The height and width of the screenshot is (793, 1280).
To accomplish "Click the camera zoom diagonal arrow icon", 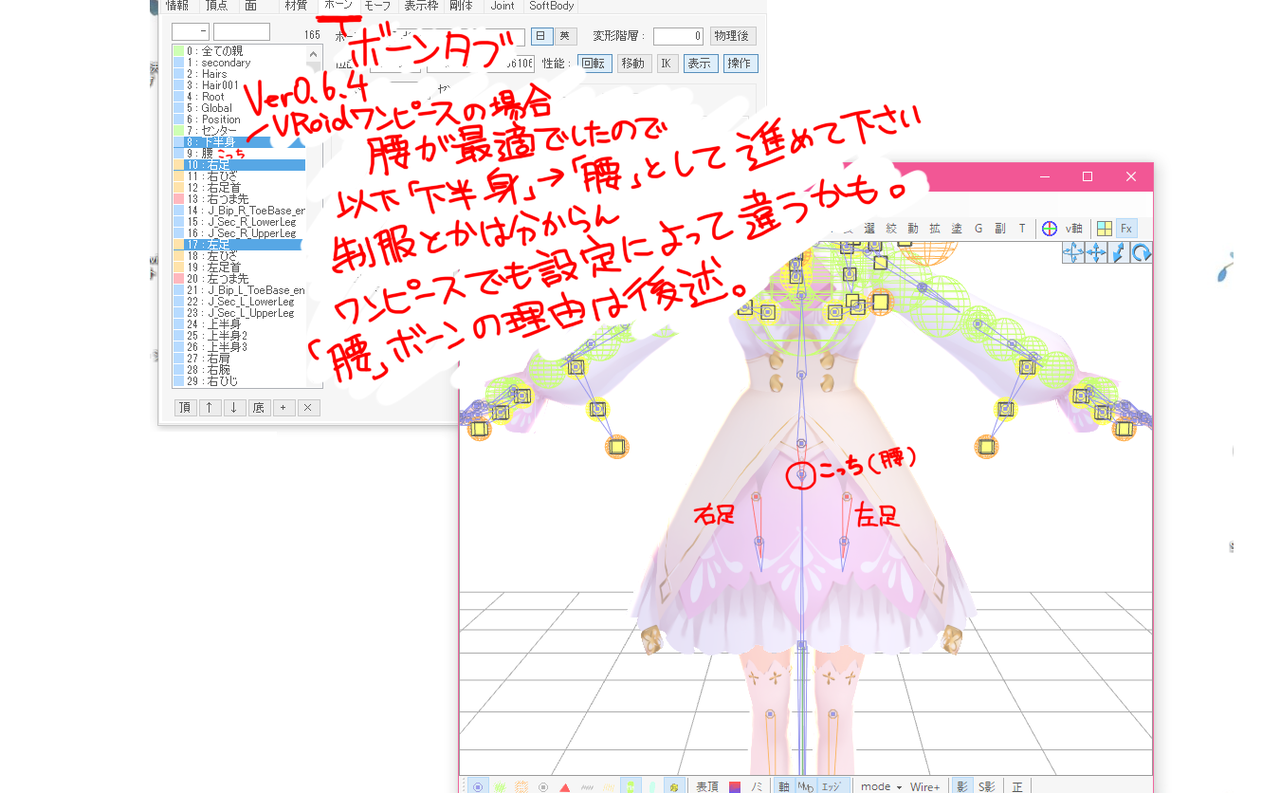I will click(x=1118, y=253).
